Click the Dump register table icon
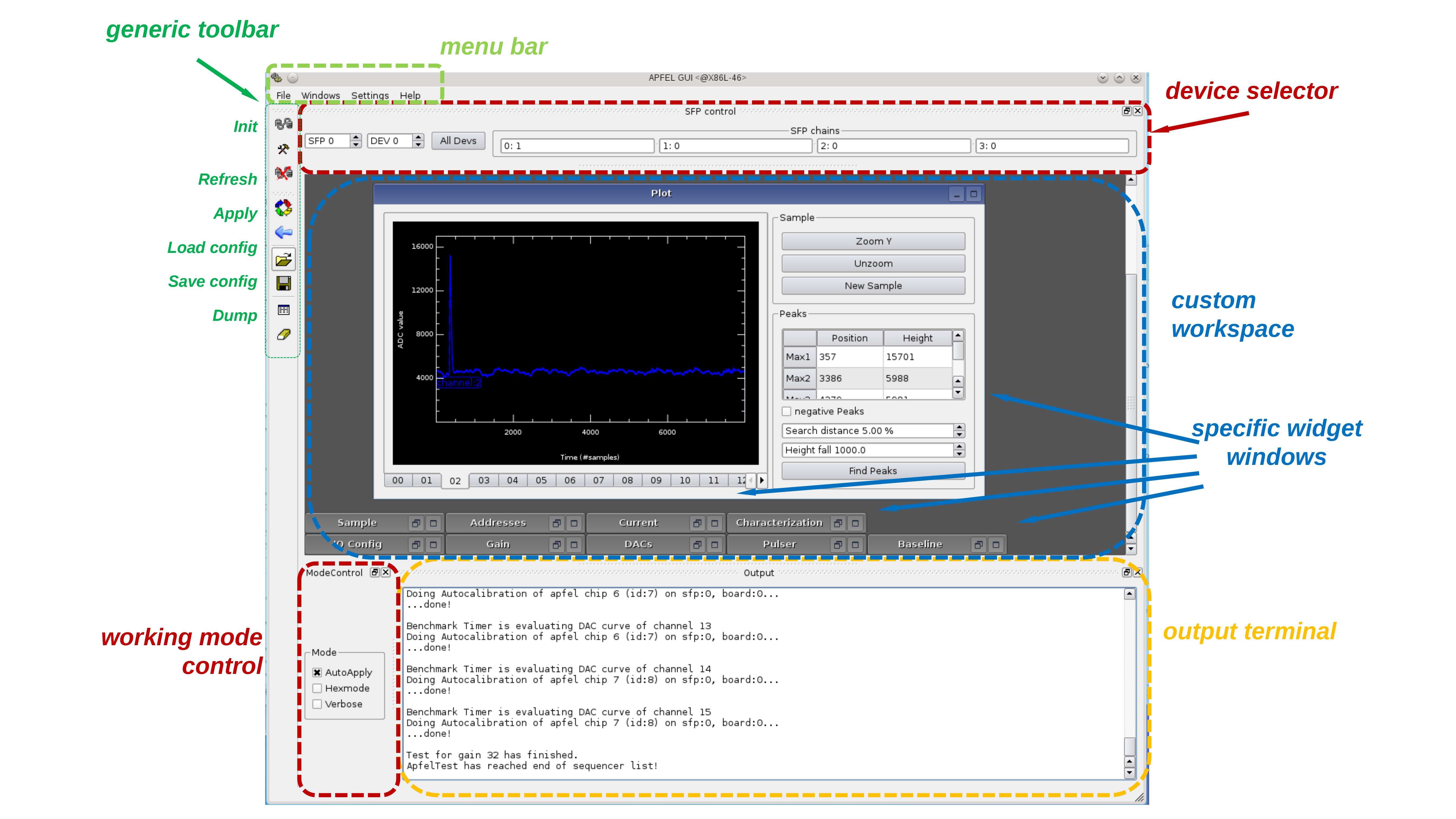 coord(283,310)
